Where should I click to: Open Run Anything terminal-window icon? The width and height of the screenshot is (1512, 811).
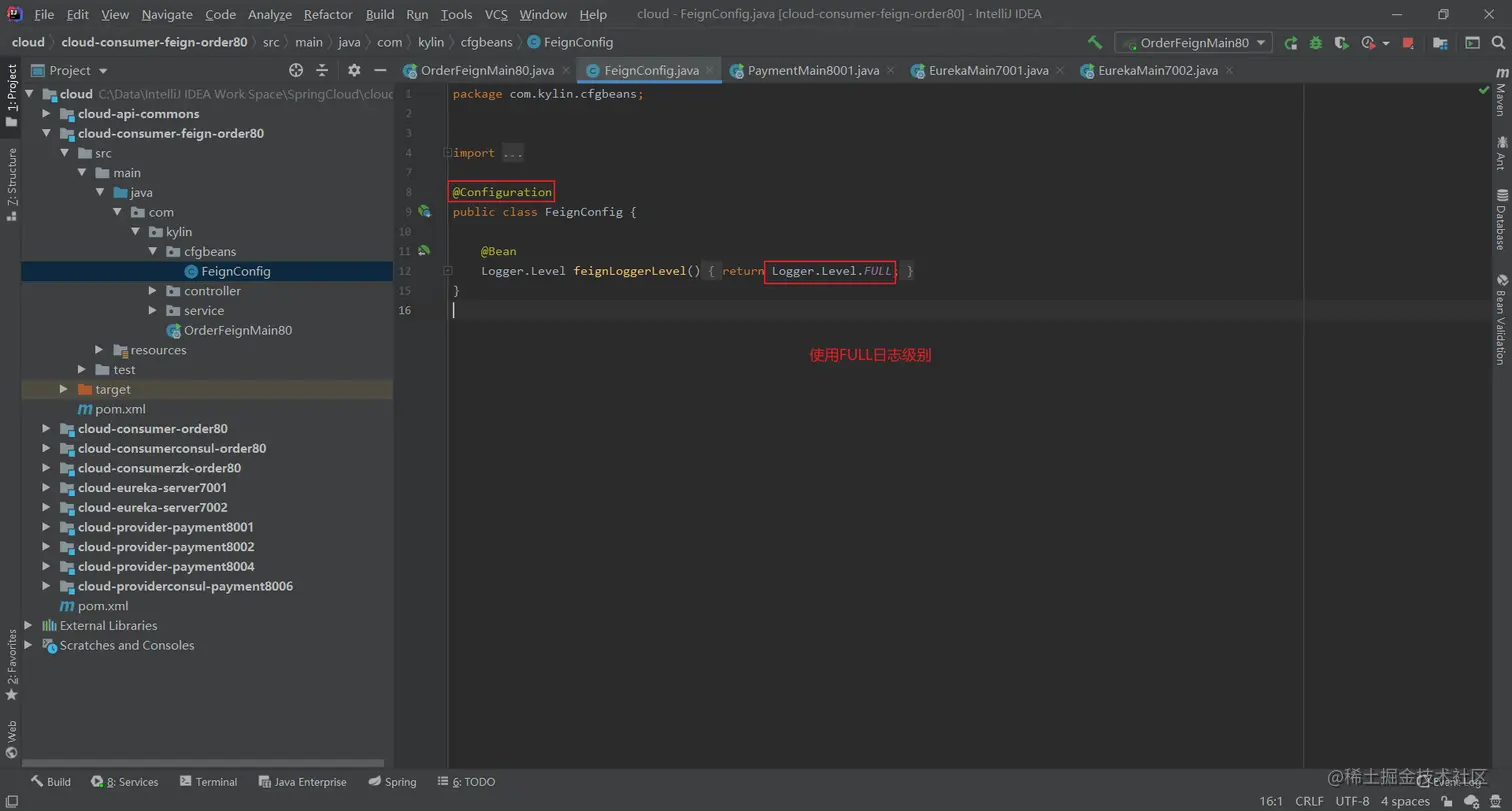pyautogui.click(x=1472, y=43)
